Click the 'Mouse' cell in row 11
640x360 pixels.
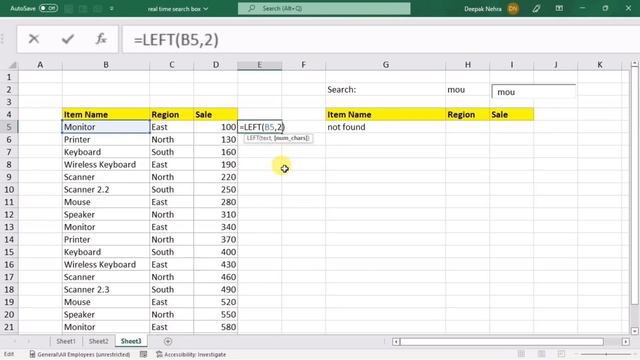tap(106, 202)
